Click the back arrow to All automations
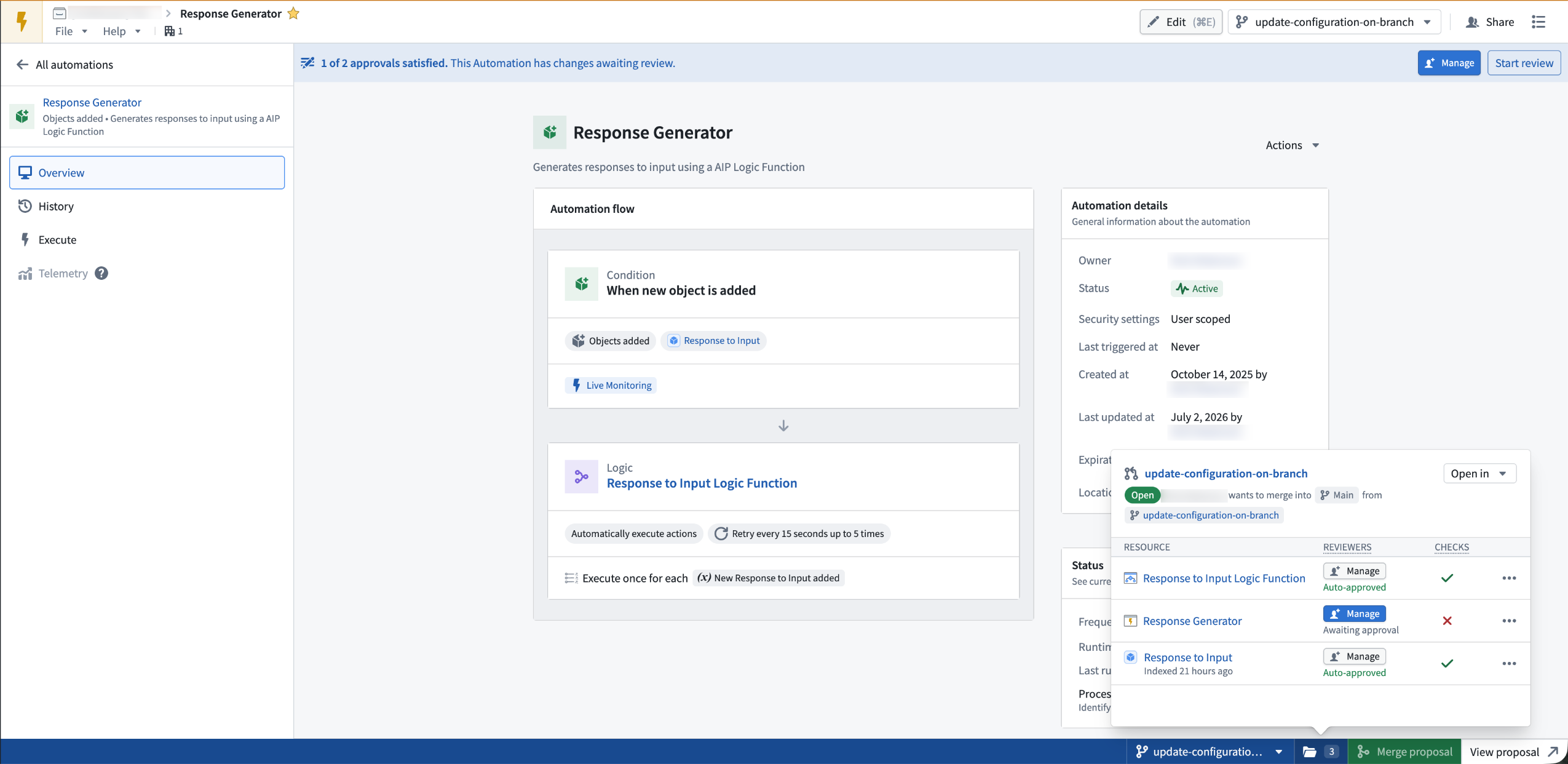Image resolution: width=1568 pixels, height=764 pixels. [23, 65]
